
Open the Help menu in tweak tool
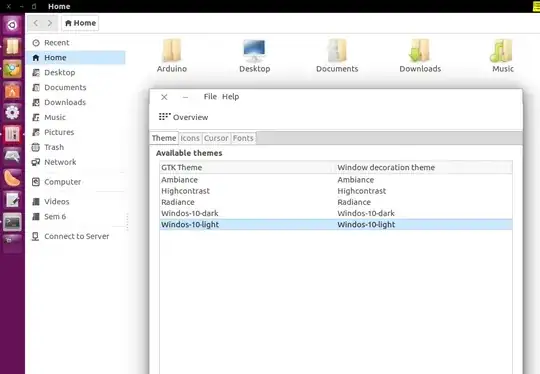tap(230, 97)
